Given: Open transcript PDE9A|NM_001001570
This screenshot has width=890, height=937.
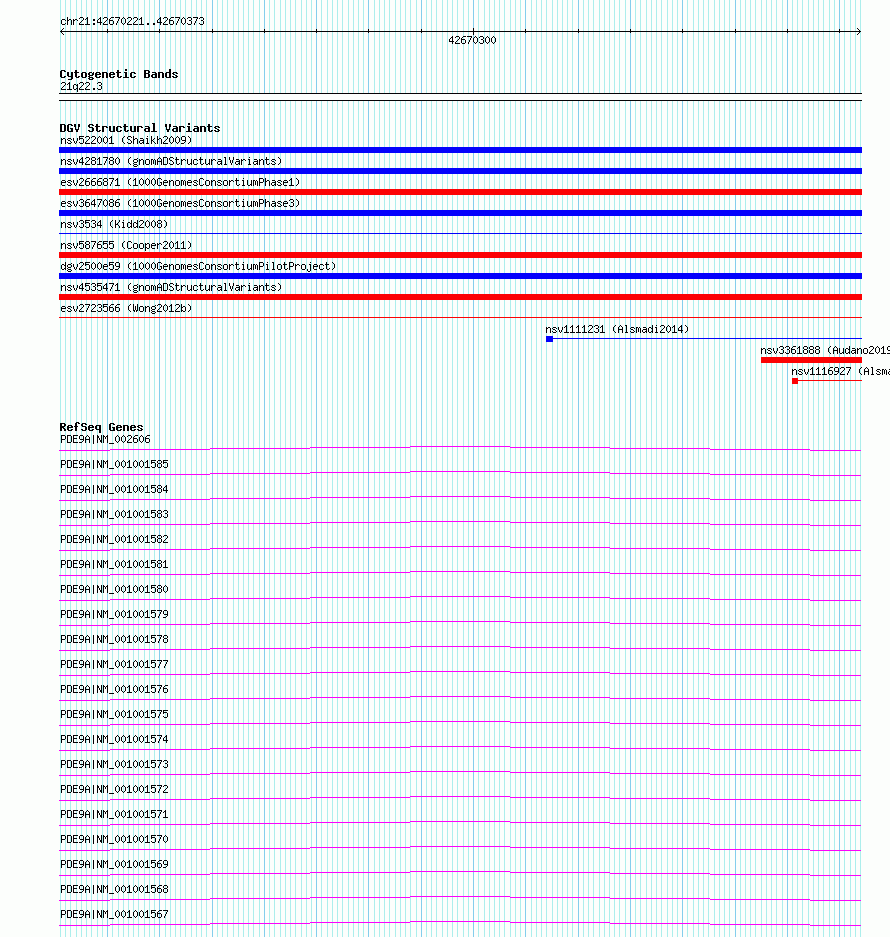Looking at the screenshot, I should 114,840.
